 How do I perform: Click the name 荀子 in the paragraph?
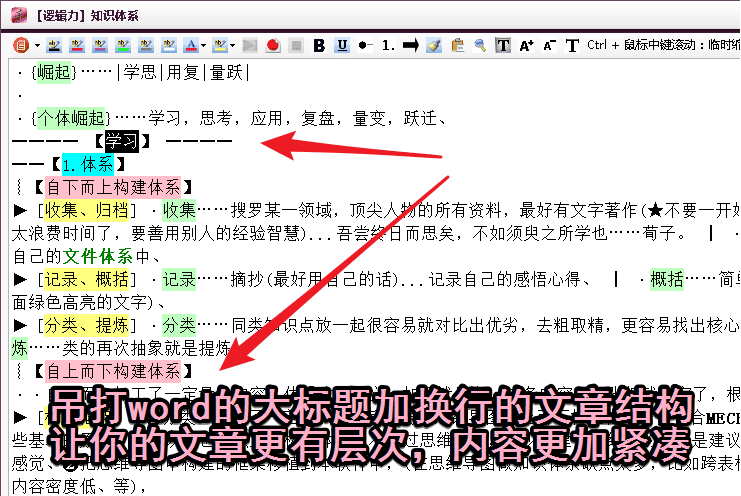click(659, 233)
